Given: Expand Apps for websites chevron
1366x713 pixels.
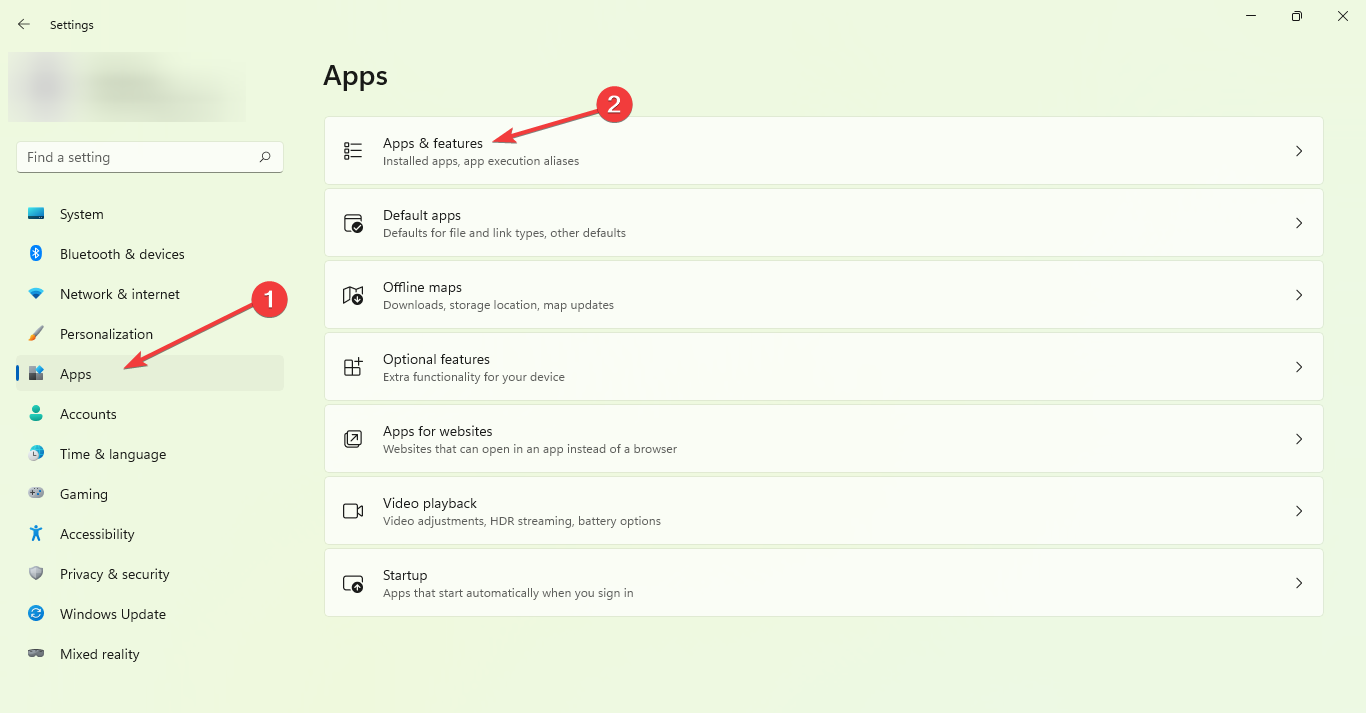Looking at the screenshot, I should [x=1299, y=439].
